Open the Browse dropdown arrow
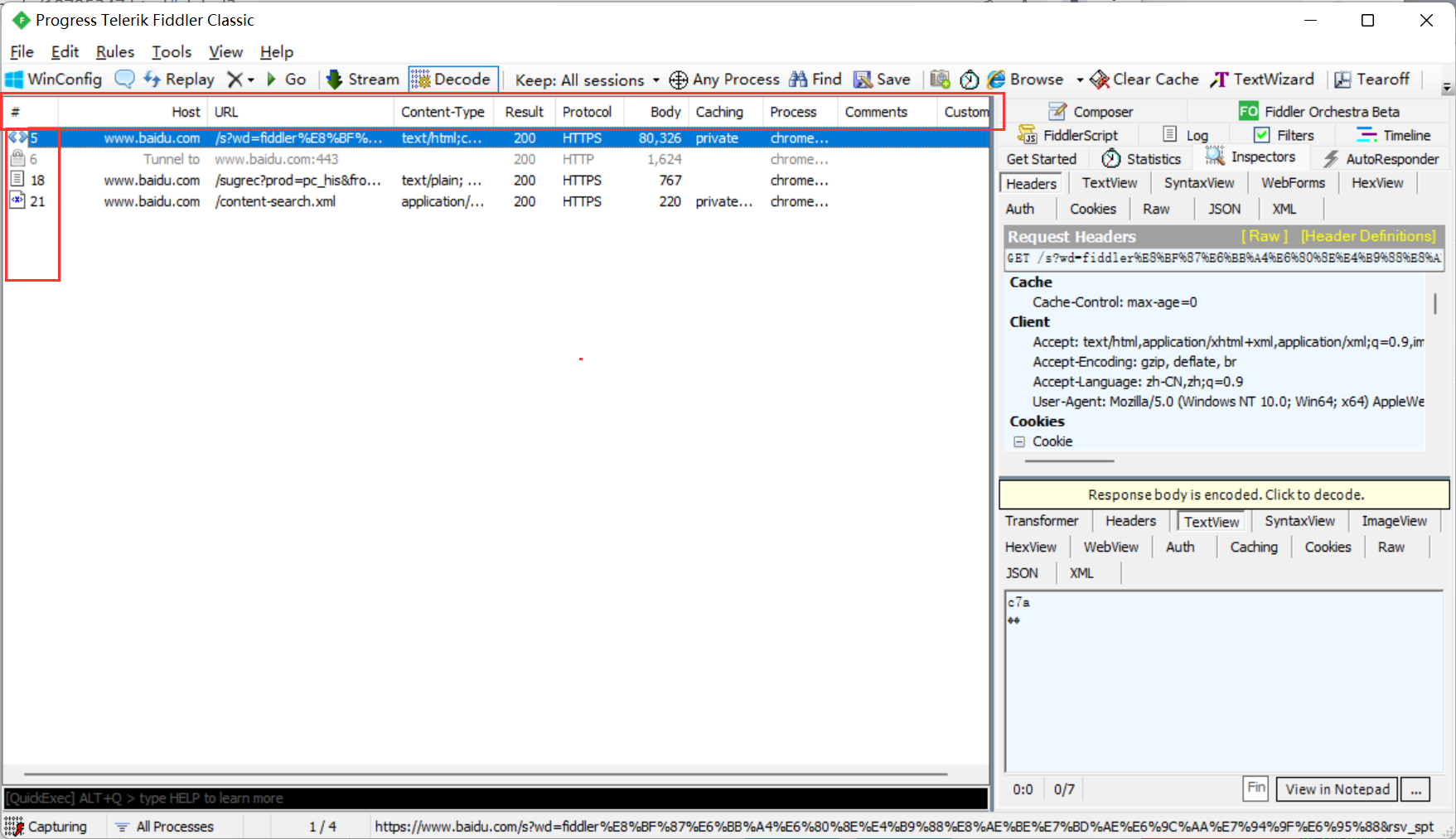 (x=1080, y=80)
